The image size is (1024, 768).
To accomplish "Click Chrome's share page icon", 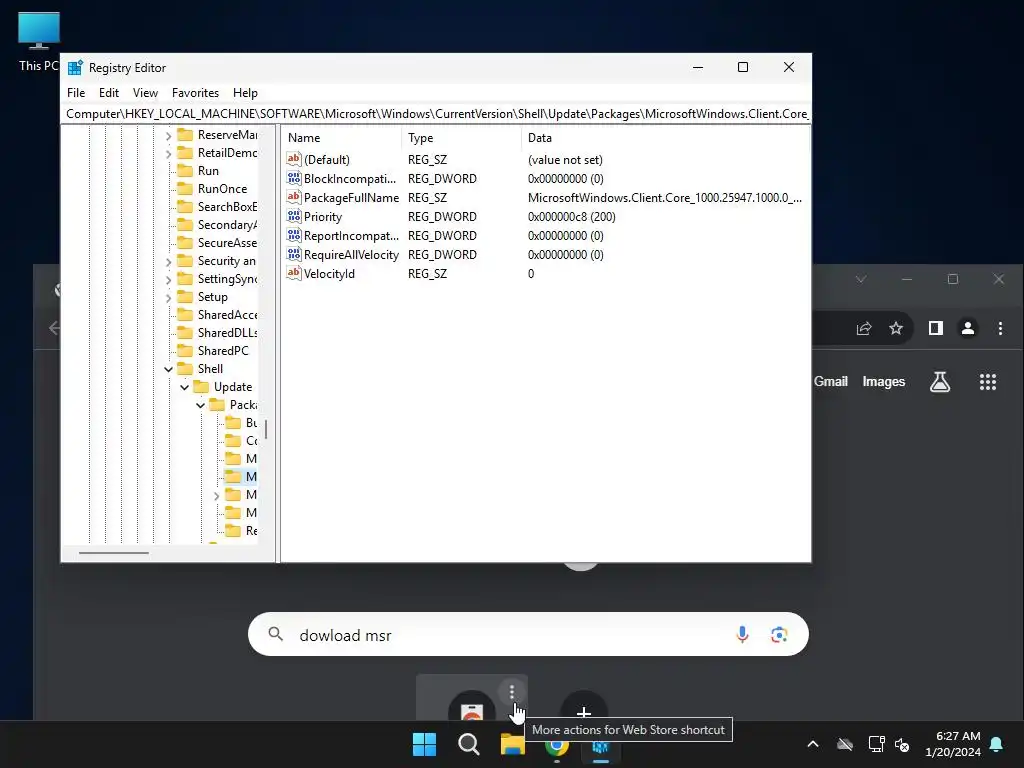I will [x=863, y=328].
